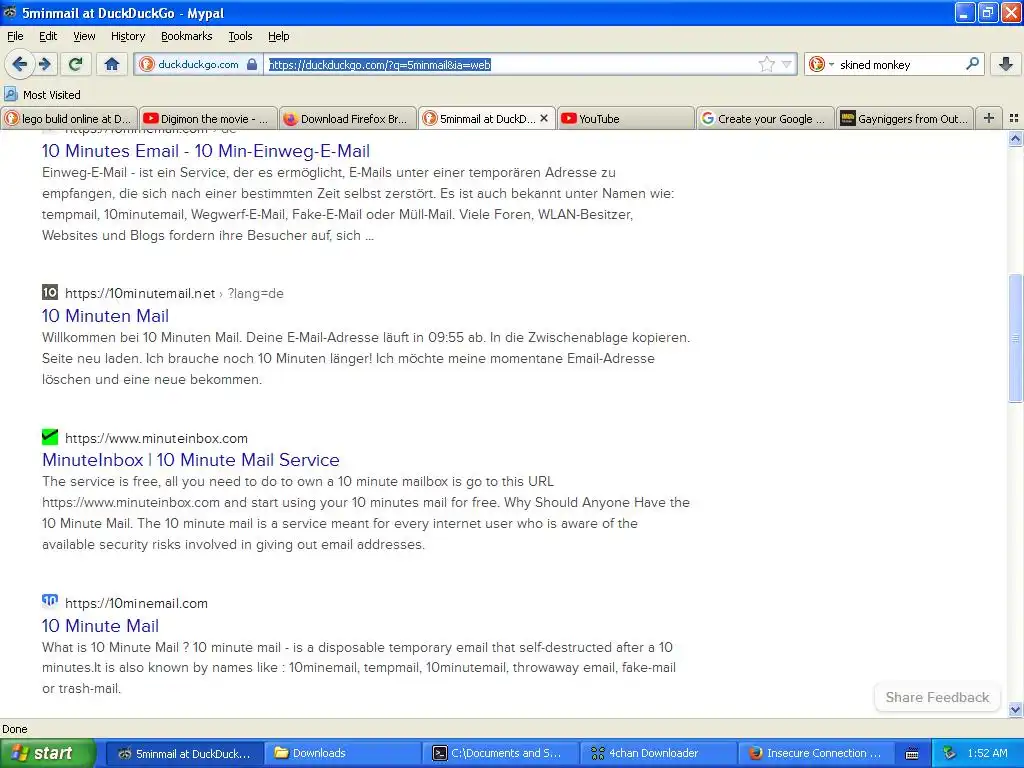The height and width of the screenshot is (768, 1024).
Task: Open the 10 Minute Mail result link
Action: pos(100,626)
